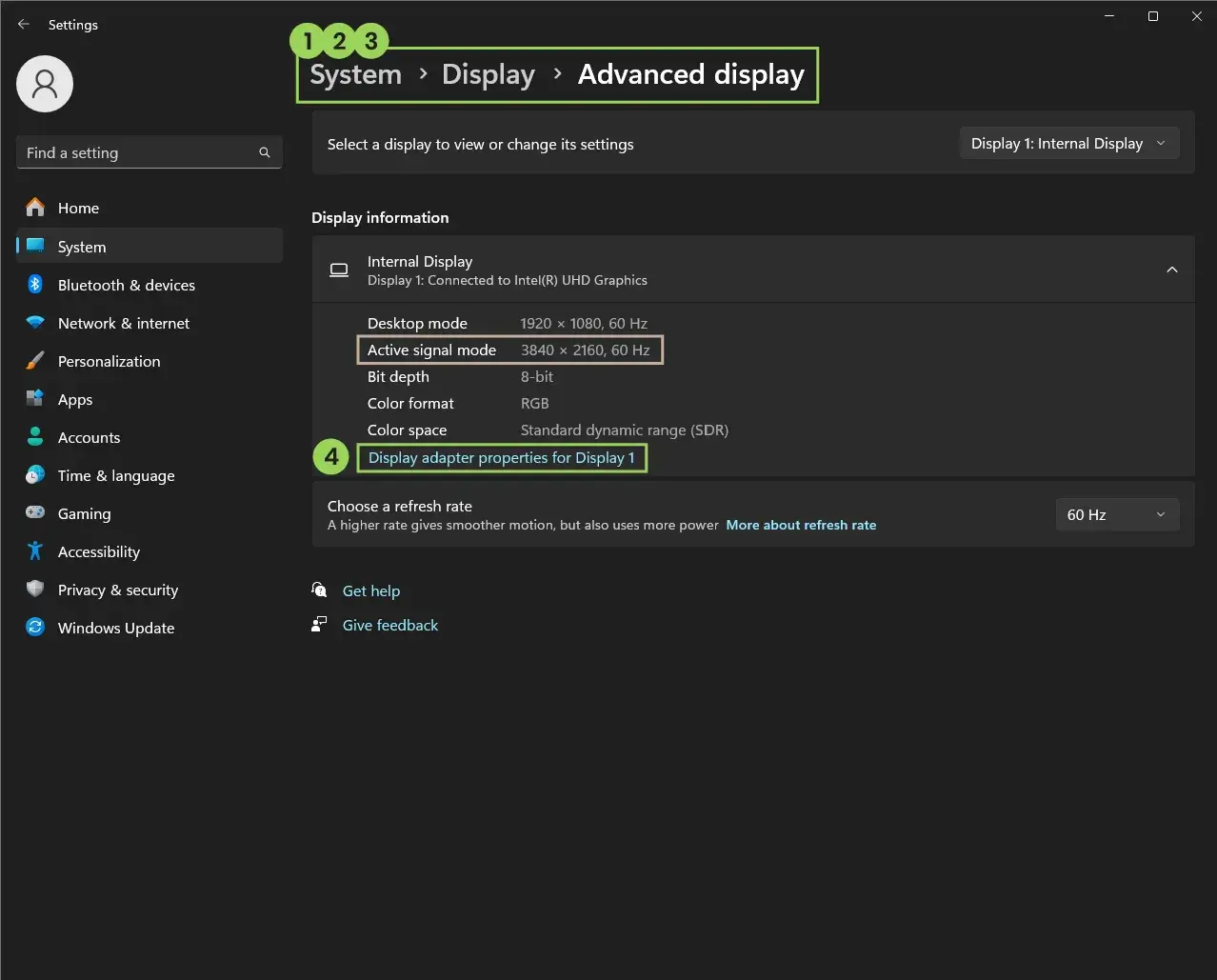Click the Accounts person icon

(x=35, y=437)
